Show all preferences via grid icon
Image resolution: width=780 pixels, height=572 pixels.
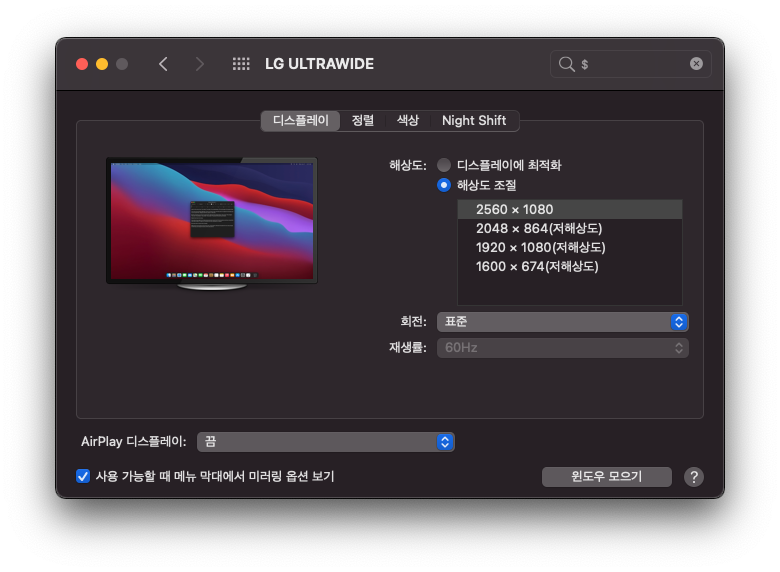point(241,64)
